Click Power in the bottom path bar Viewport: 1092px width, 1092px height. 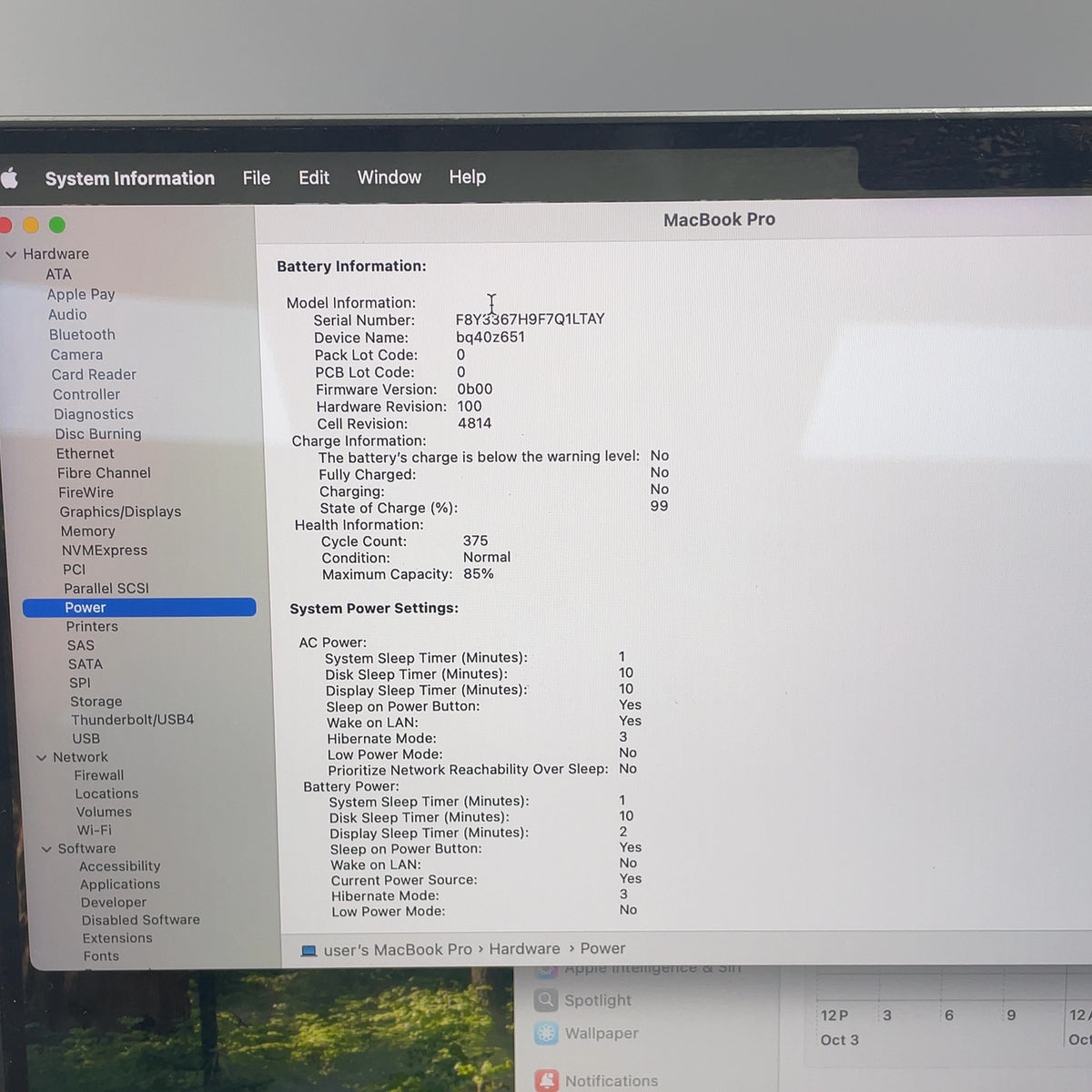(602, 948)
